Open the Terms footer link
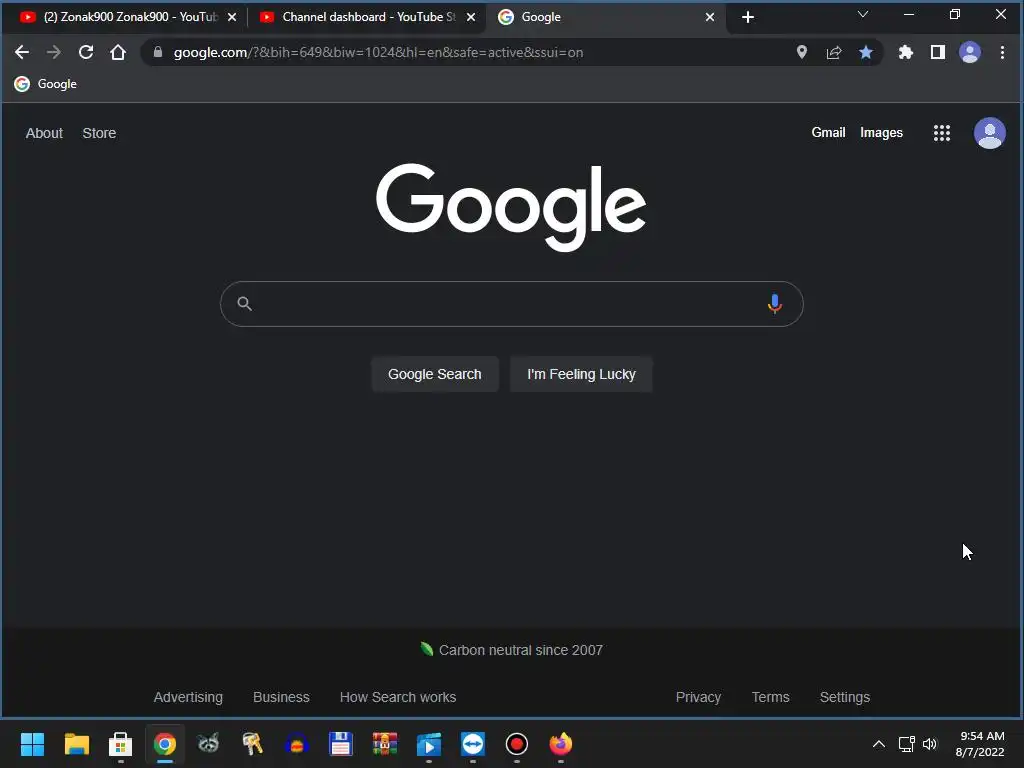Image resolution: width=1024 pixels, height=768 pixels. point(770,697)
